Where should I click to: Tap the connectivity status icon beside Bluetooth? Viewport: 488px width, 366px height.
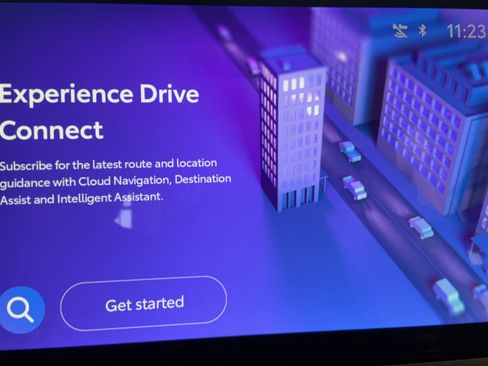click(400, 31)
